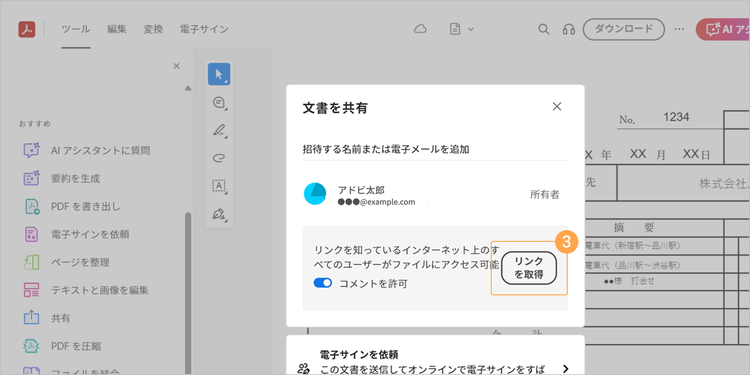Viewport: 750px width, 375px height.
Task: Choose テキストと画像を編集 label
Action: coord(99,290)
